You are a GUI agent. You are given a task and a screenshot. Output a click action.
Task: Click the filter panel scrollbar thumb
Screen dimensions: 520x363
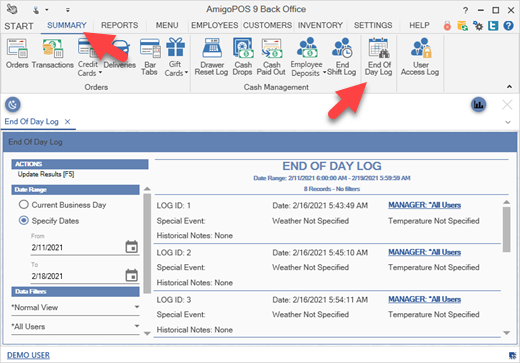pyautogui.click(x=147, y=243)
